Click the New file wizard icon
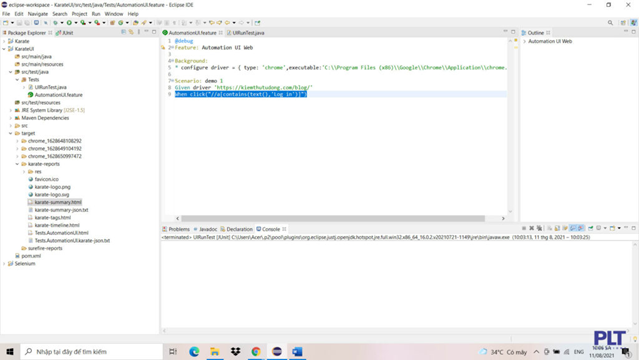This screenshot has height=360, width=639. (6, 23)
